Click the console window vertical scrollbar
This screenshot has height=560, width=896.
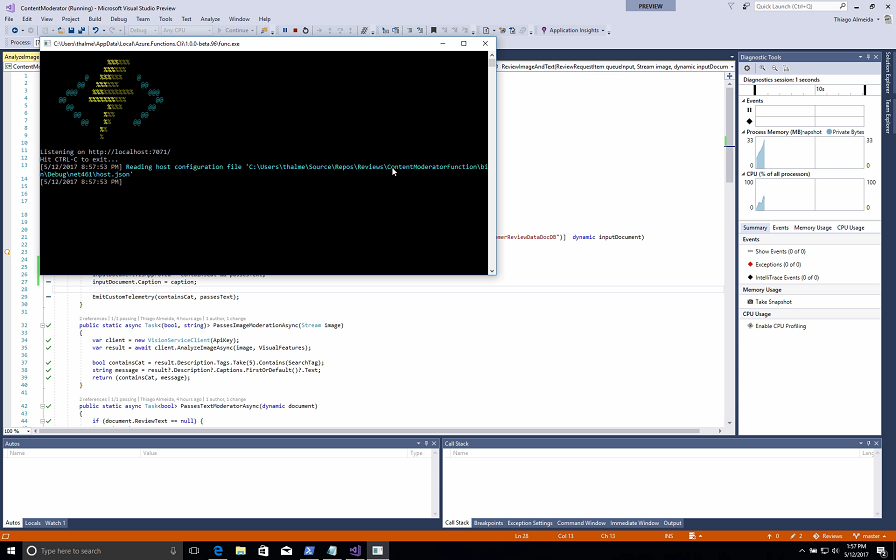click(x=491, y=163)
